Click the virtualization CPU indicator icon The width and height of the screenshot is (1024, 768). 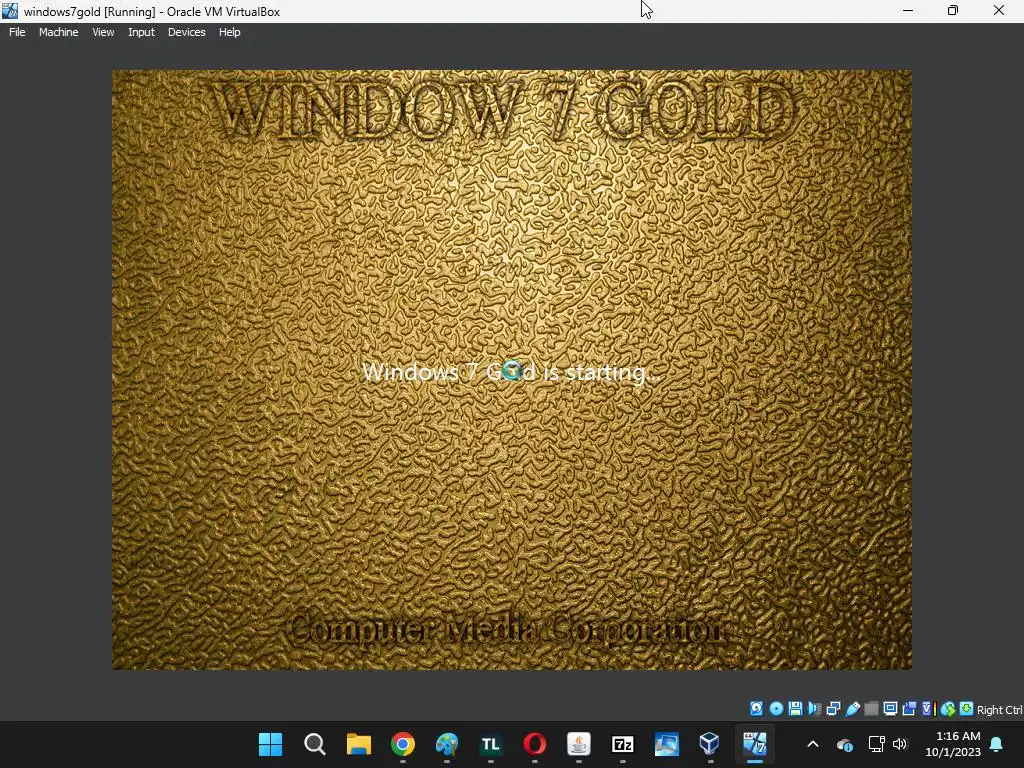[928, 709]
